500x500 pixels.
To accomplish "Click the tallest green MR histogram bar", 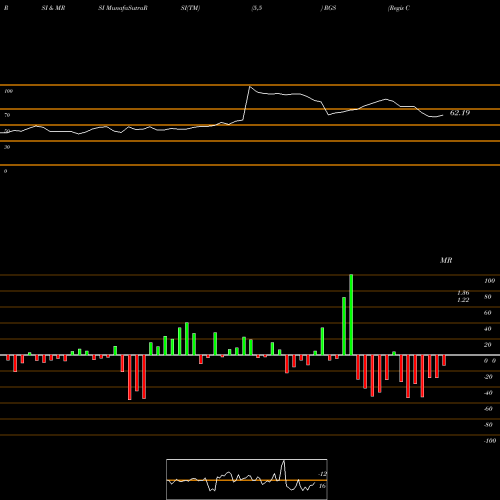I will 351,315.
